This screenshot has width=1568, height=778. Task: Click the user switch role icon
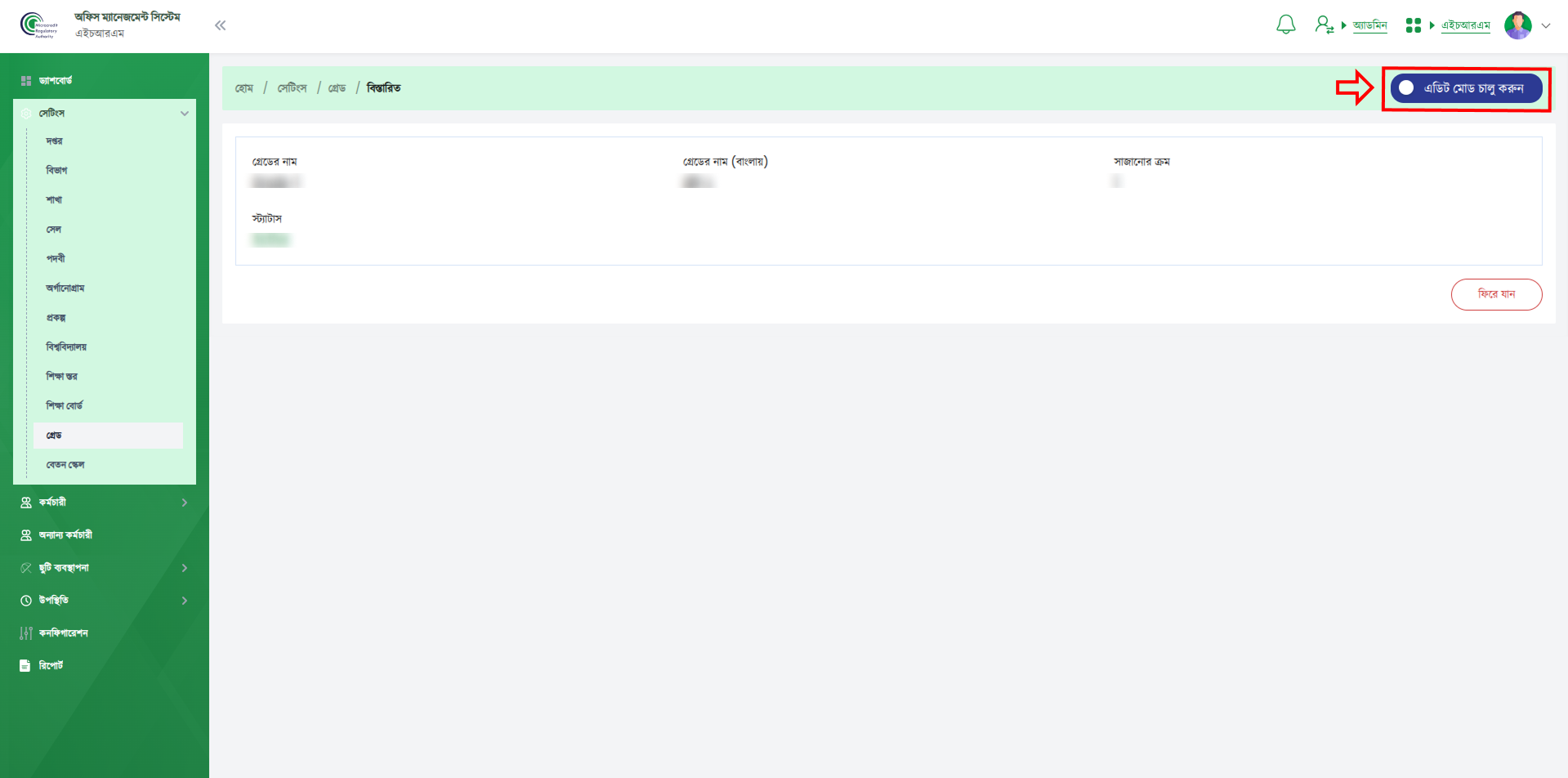point(1324,25)
